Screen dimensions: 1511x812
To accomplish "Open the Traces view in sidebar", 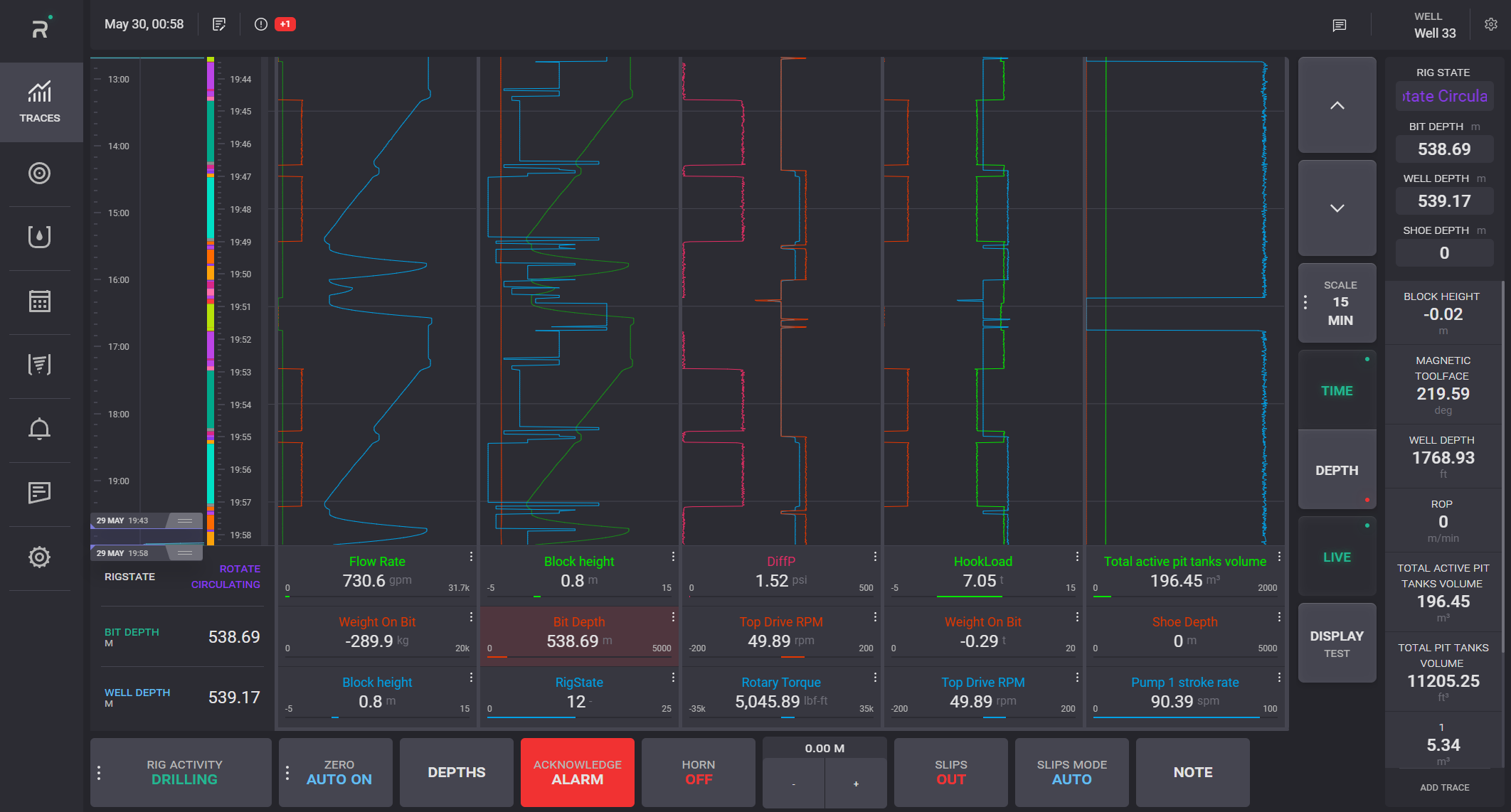I will [x=40, y=102].
